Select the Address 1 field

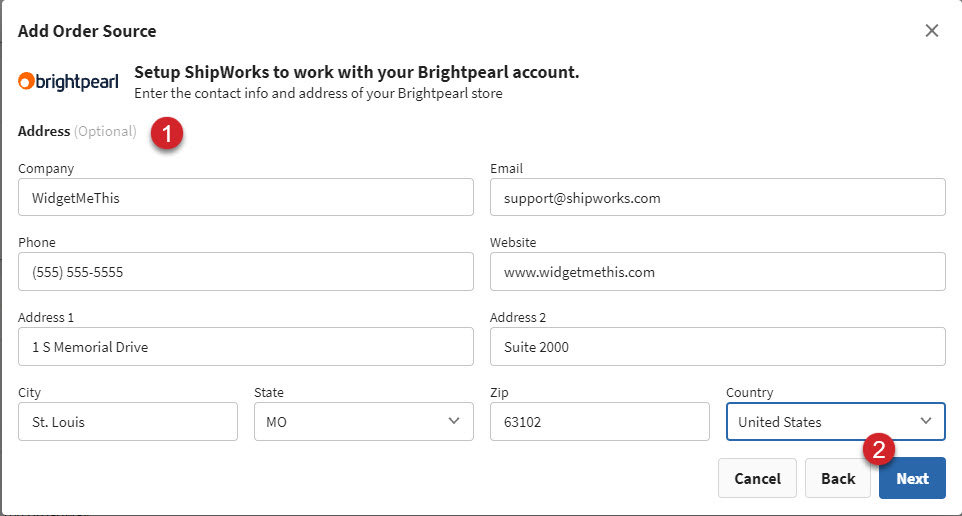245,346
